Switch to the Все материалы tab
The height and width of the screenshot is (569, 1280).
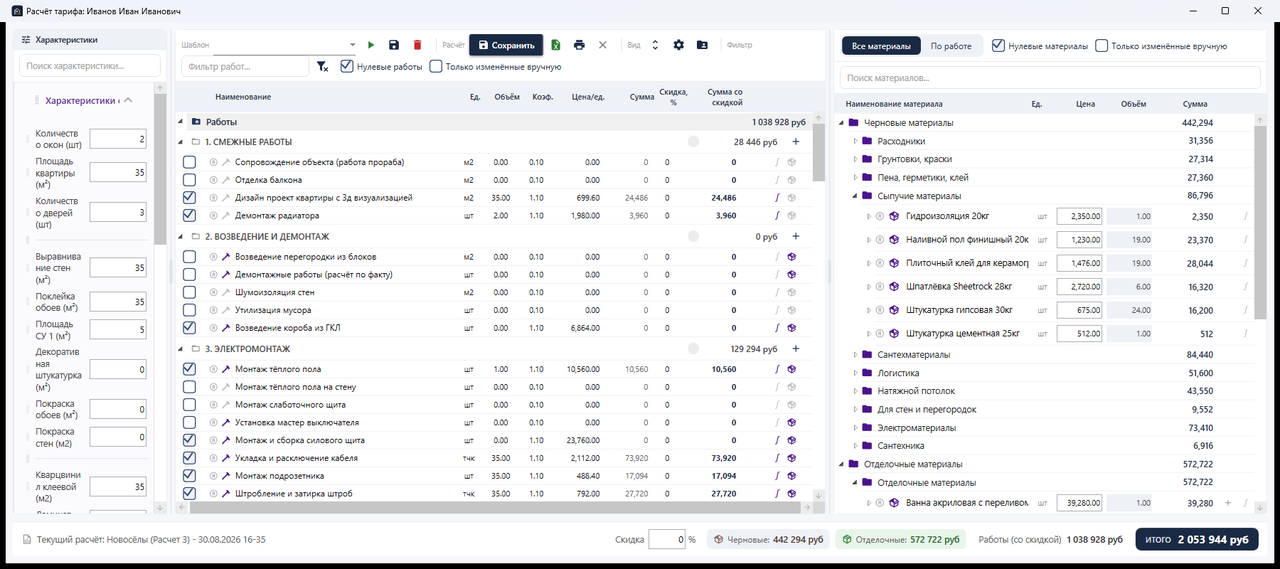pyautogui.click(x=881, y=46)
